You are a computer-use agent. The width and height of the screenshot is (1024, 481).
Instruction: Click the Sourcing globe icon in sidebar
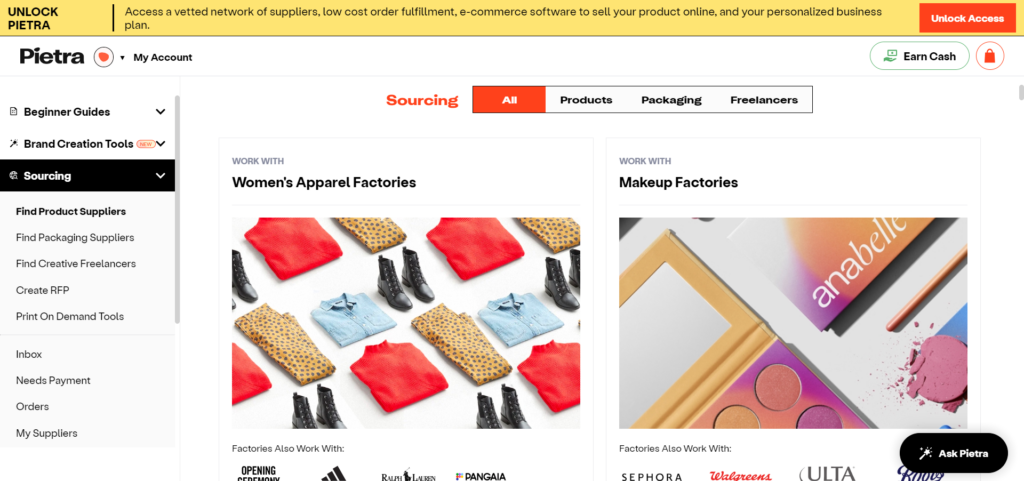14,176
